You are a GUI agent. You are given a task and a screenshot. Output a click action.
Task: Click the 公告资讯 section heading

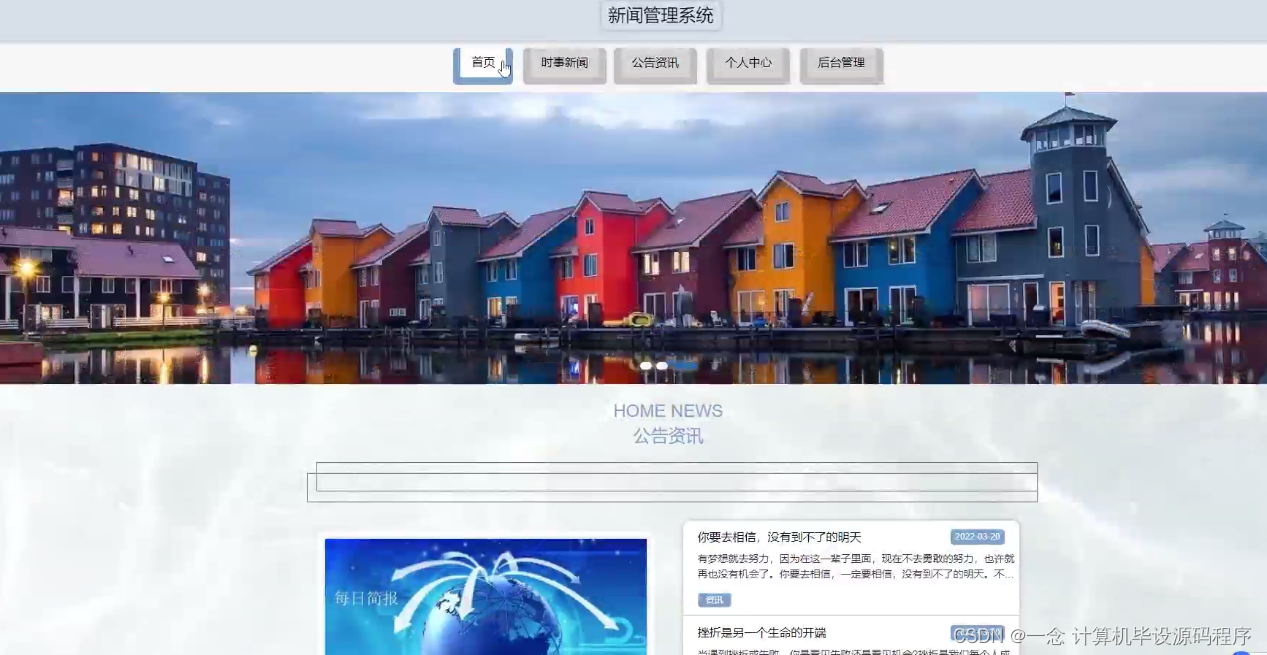point(668,436)
